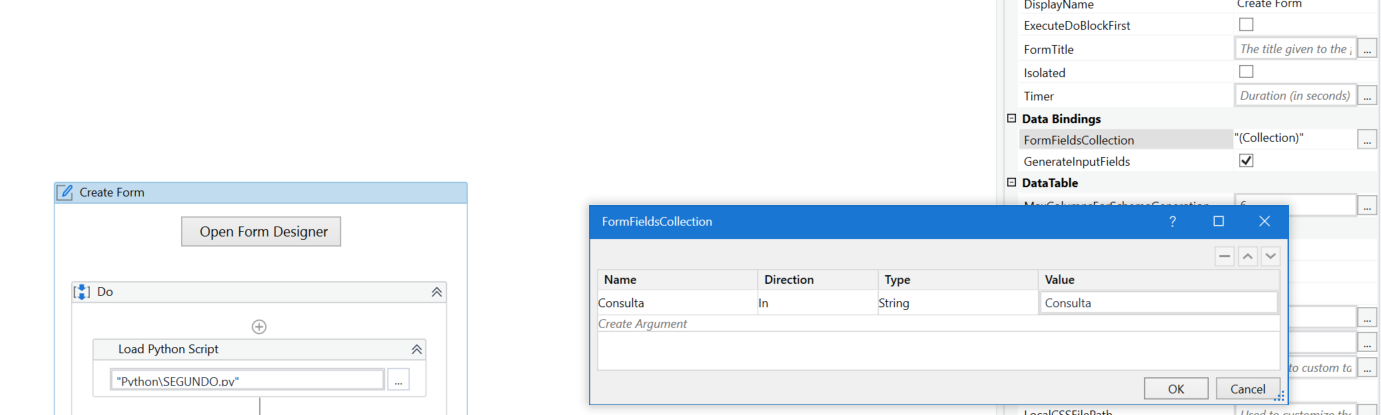
Task: Click the Create Form activity pencil icon
Action: (66, 192)
